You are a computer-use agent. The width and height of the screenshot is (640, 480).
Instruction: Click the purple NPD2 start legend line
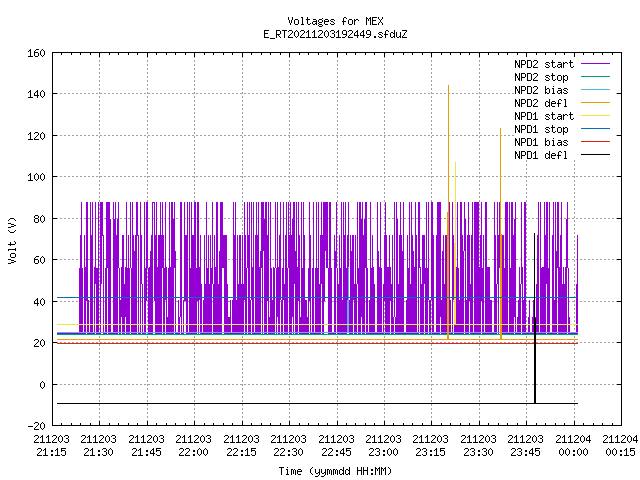[x=595, y=64]
